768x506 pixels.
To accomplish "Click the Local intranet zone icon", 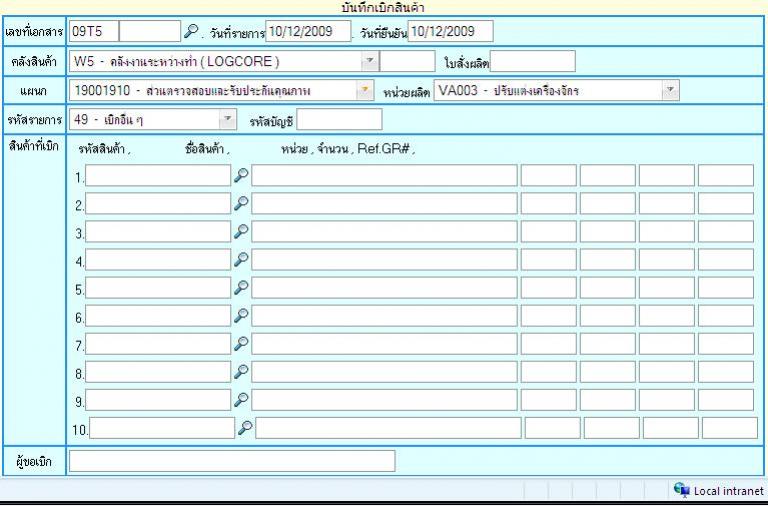I will (x=682, y=490).
